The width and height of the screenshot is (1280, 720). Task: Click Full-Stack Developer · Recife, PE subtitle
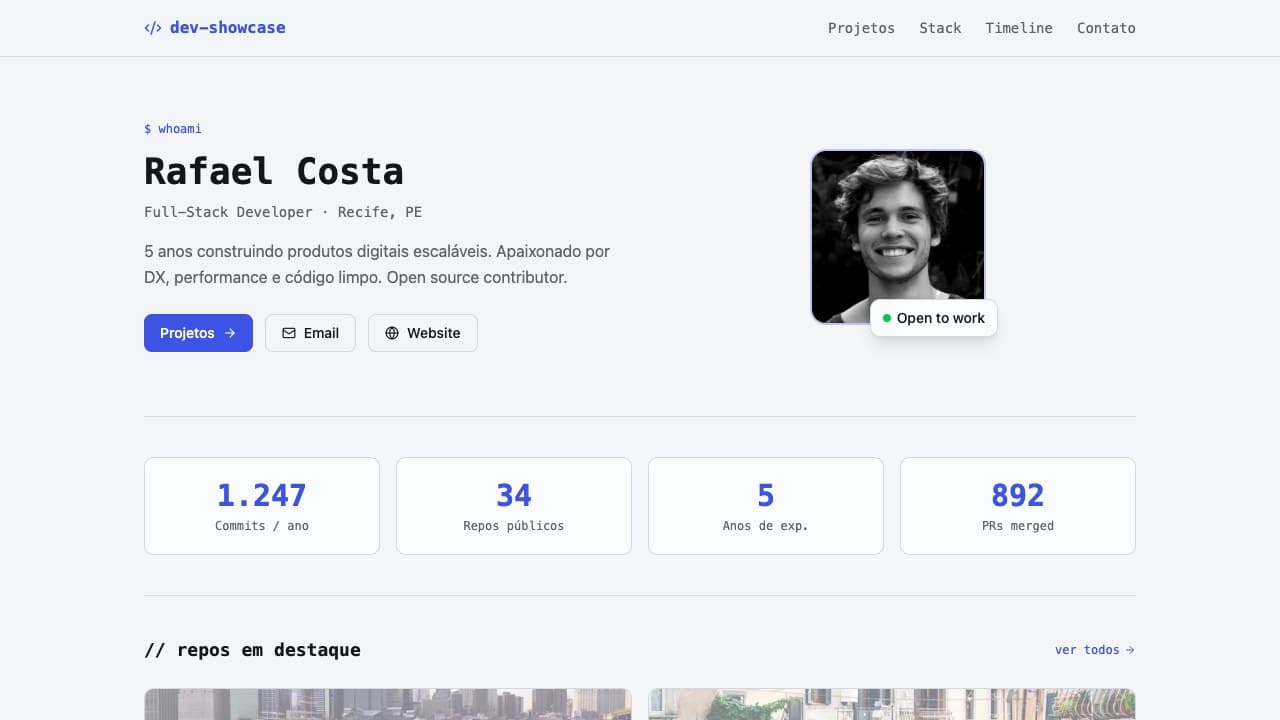283,212
